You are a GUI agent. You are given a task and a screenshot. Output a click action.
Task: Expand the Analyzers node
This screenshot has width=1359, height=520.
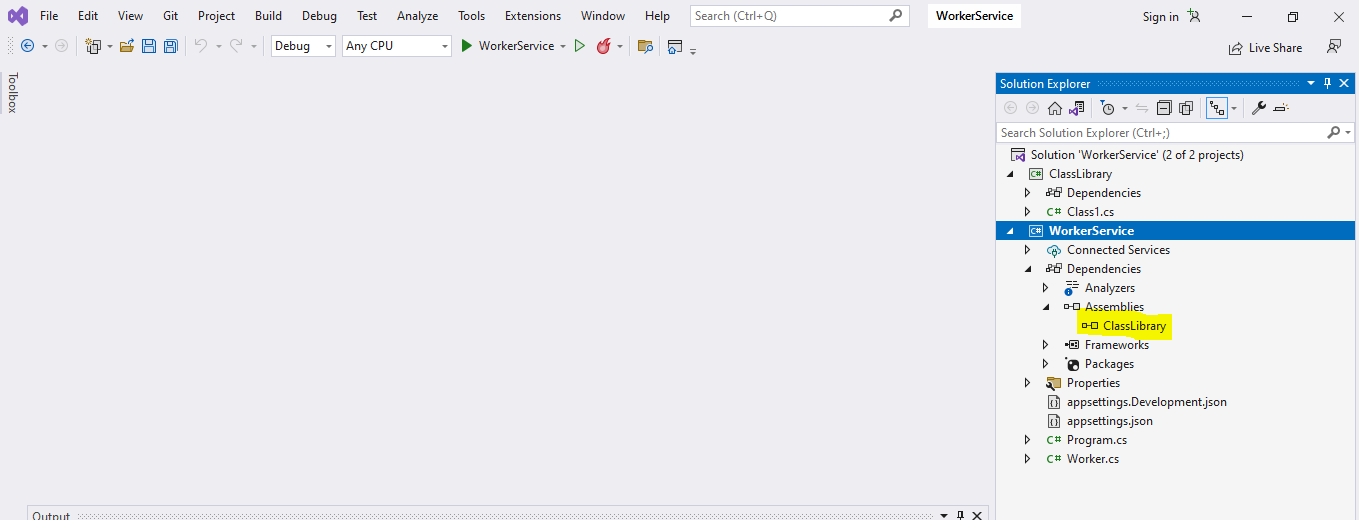[1045, 288]
